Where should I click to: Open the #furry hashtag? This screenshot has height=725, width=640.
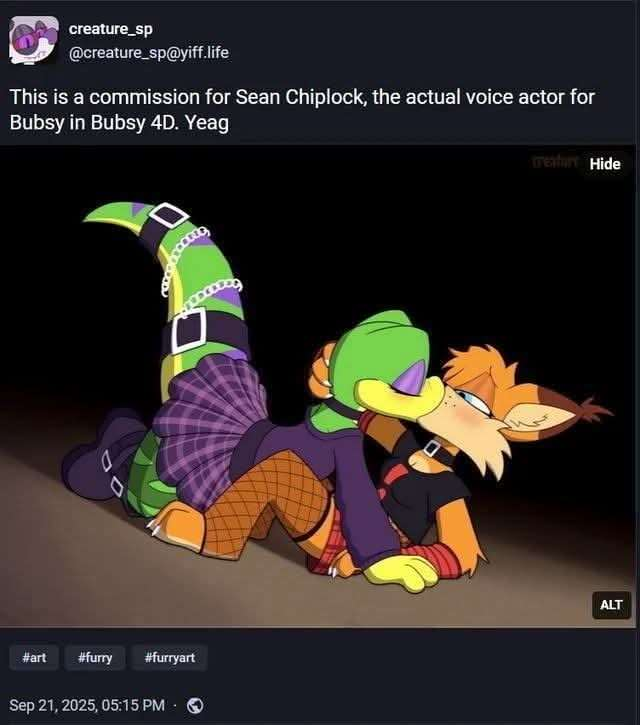pyautogui.click(x=95, y=657)
